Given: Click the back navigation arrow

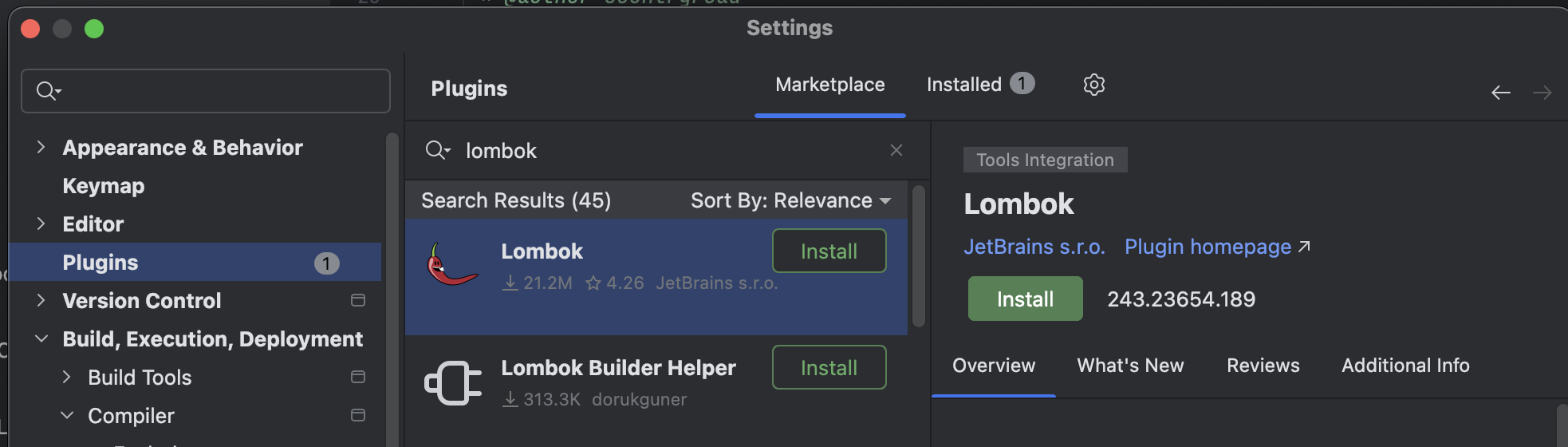Looking at the screenshot, I should 1501,93.
